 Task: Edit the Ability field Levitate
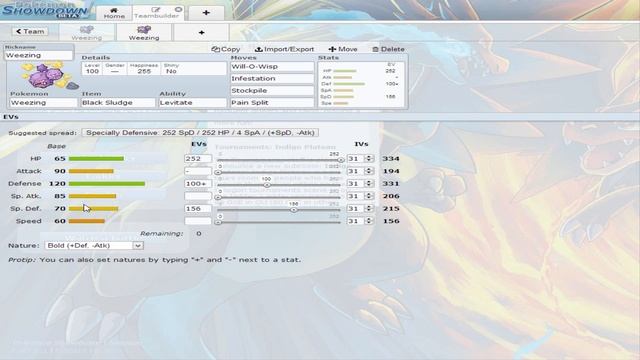point(192,102)
